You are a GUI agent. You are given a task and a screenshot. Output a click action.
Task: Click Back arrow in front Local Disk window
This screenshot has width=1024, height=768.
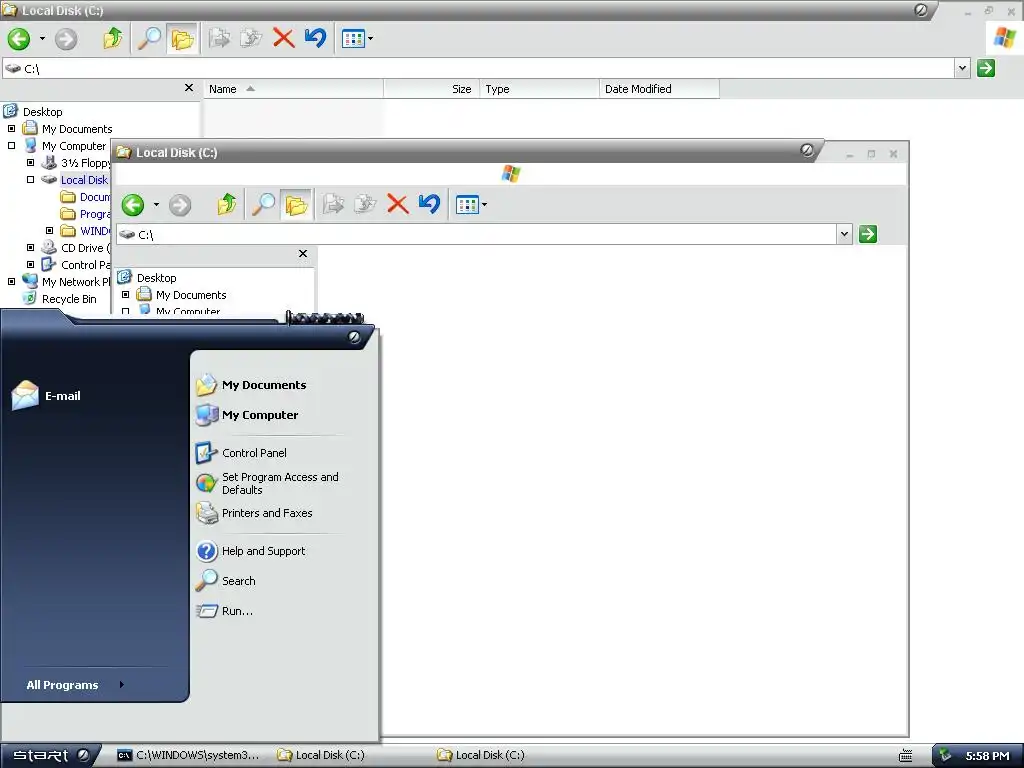133,205
